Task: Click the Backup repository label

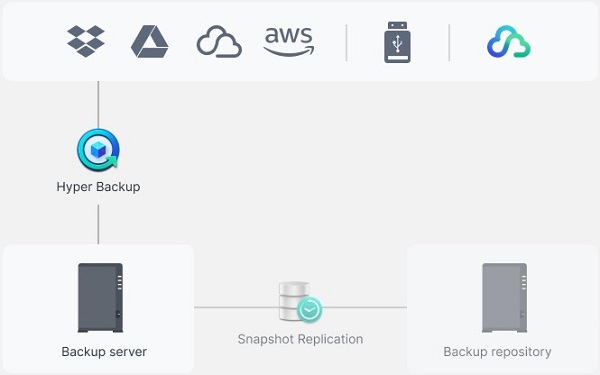Action: click(497, 352)
